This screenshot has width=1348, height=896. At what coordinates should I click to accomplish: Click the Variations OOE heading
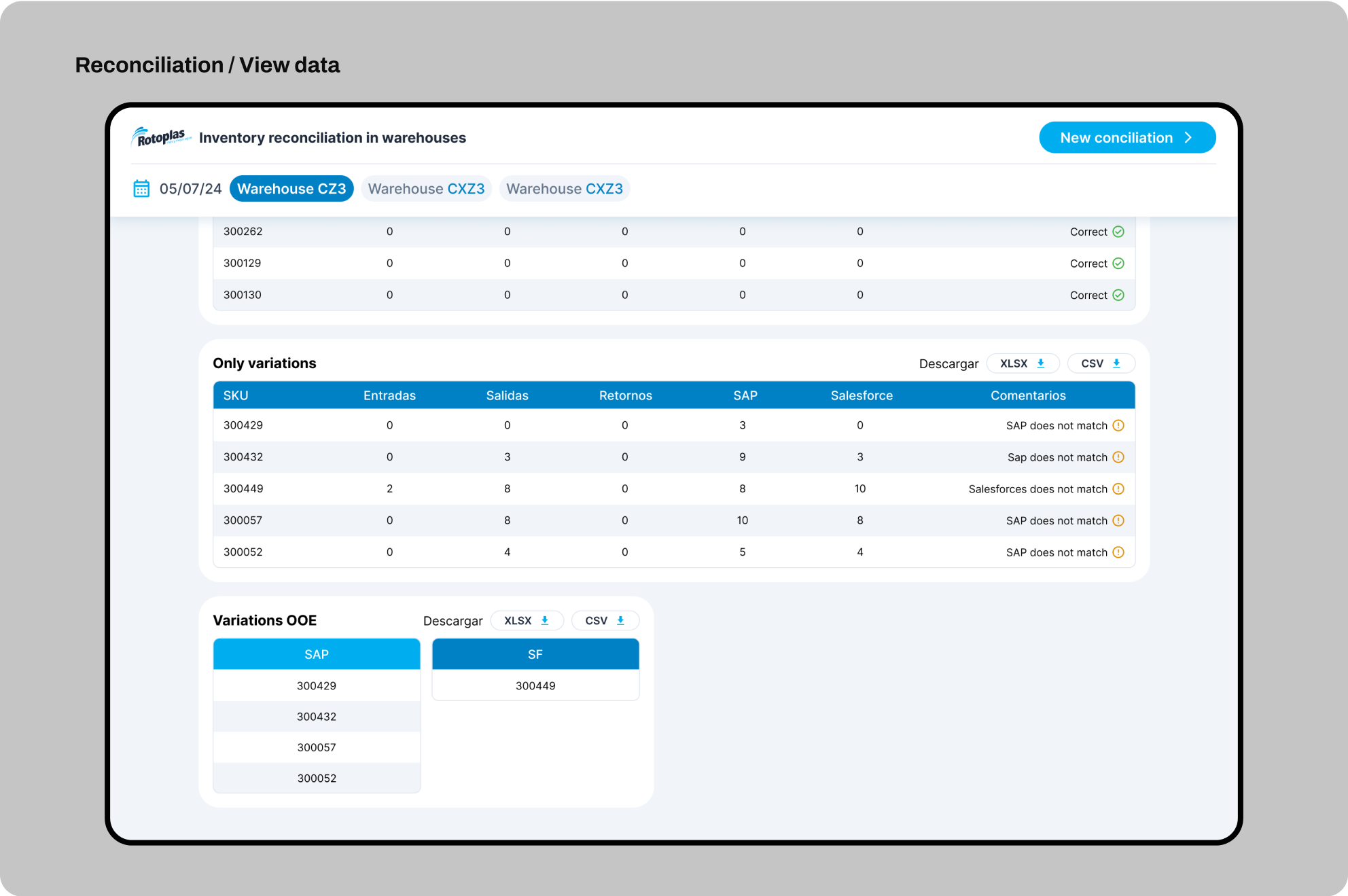click(265, 620)
